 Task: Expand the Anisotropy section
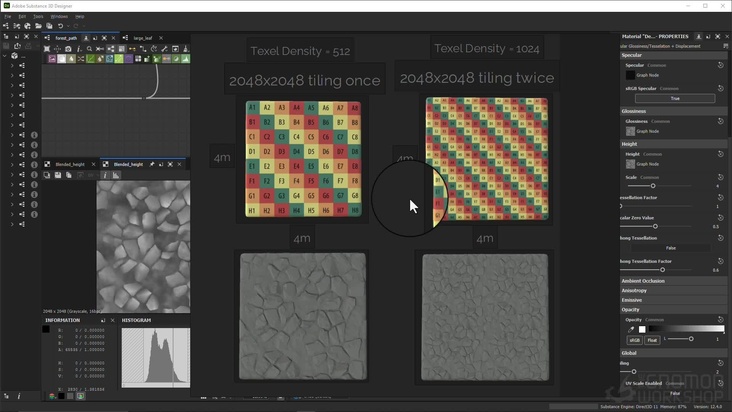click(635, 290)
